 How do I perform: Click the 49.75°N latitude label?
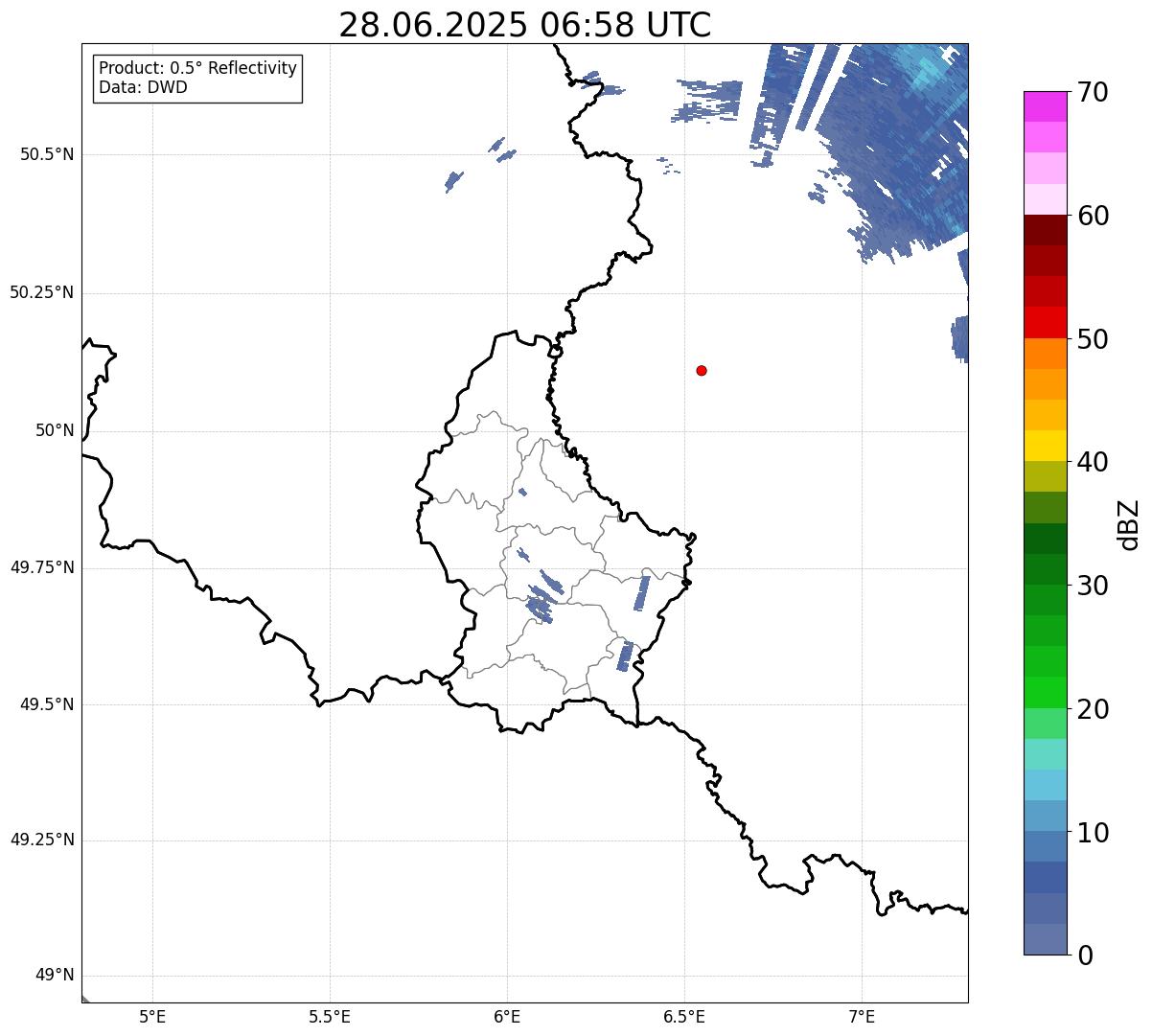[x=42, y=567]
